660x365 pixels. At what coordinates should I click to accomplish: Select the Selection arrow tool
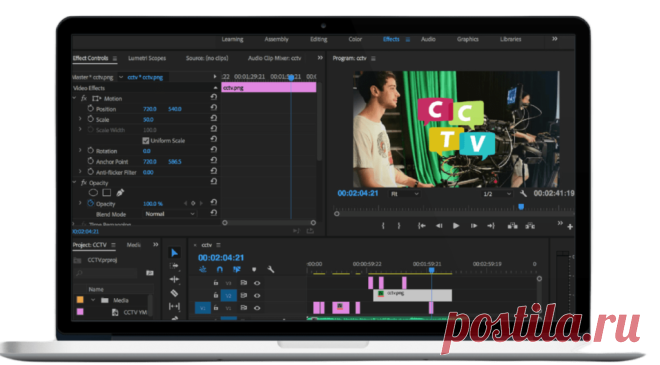pyautogui.click(x=174, y=253)
